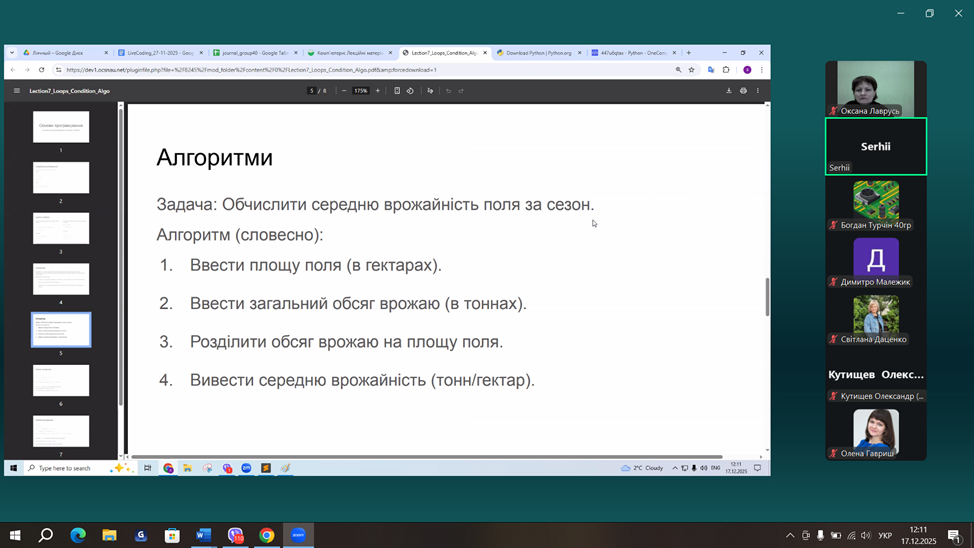
Task: Open the tab search dropdown arrow
Action: click(x=12, y=53)
